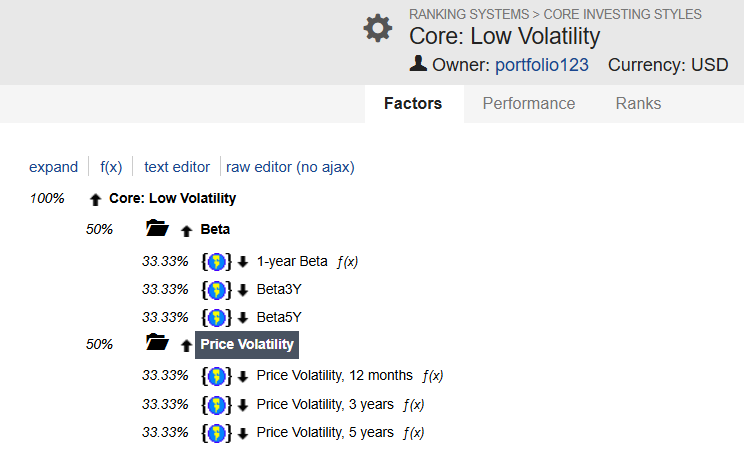Select the Core: Low Volatility root node
The image size is (744, 457).
pos(172,198)
